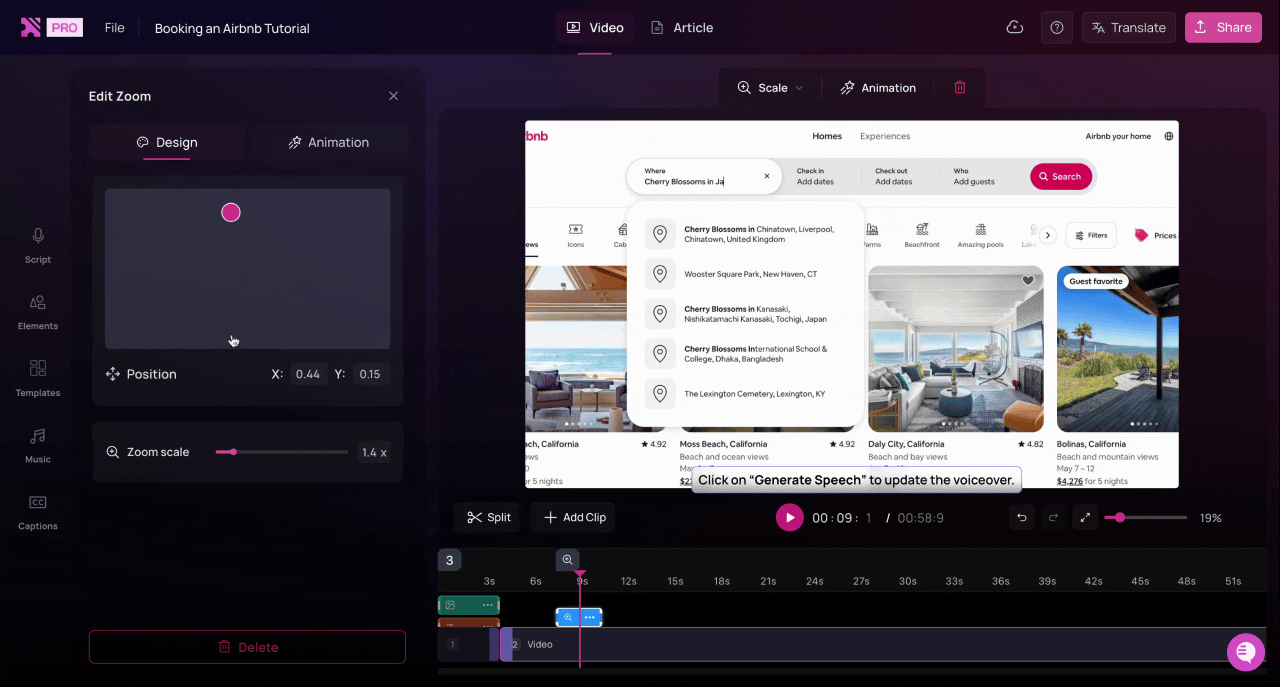Click the Add Clip button
Screen dimensions: 1280x687
pyautogui.click(x=574, y=517)
